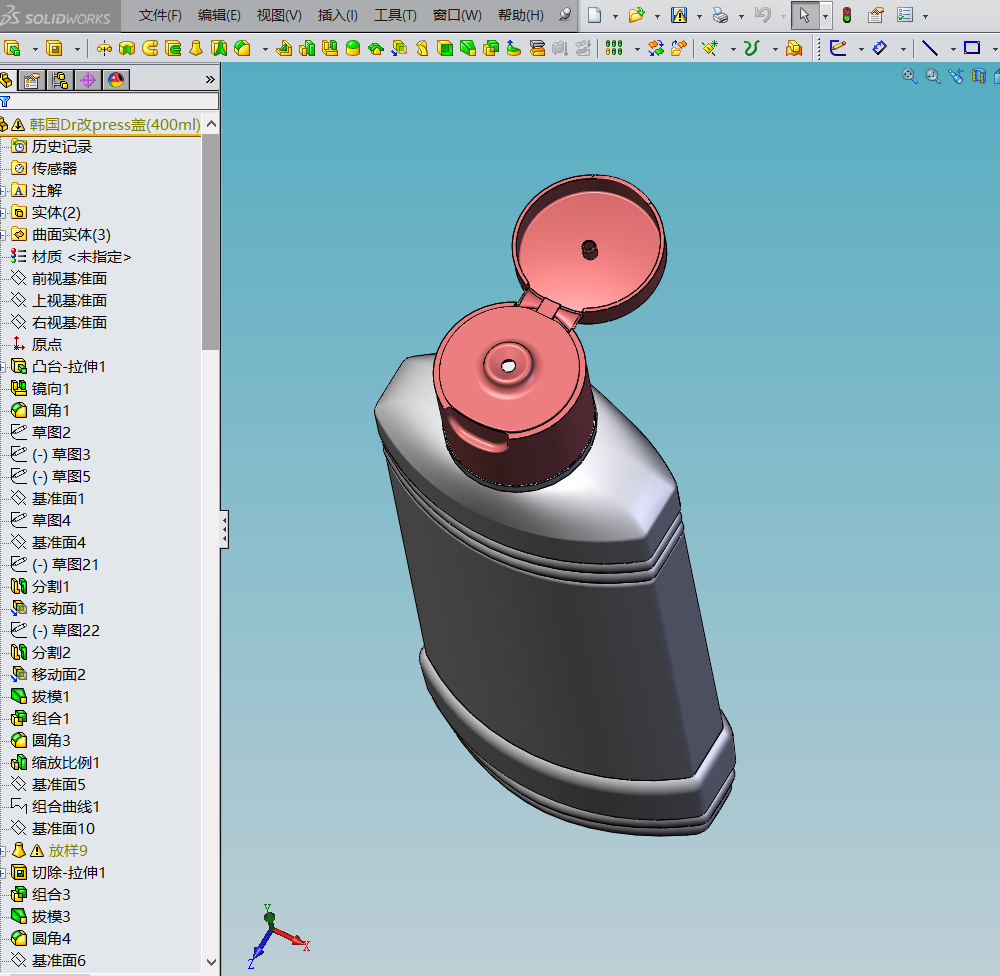The height and width of the screenshot is (976, 1000).
Task: Click the Print icon
Action: pos(720,15)
